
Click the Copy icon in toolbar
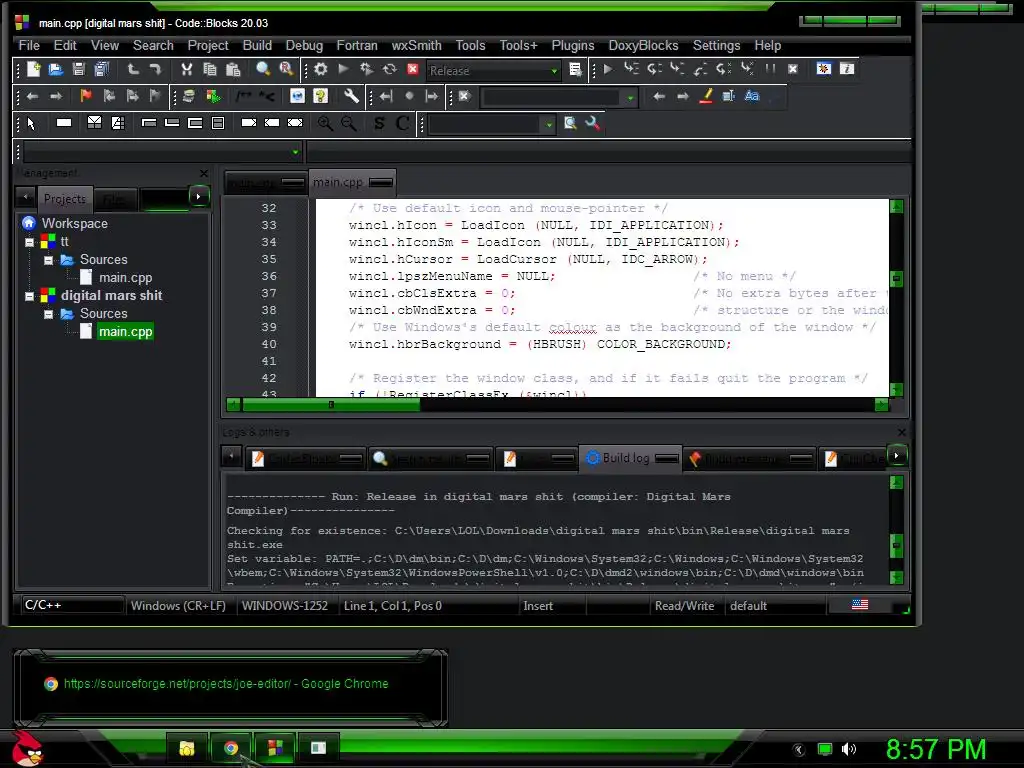pyautogui.click(x=210, y=69)
